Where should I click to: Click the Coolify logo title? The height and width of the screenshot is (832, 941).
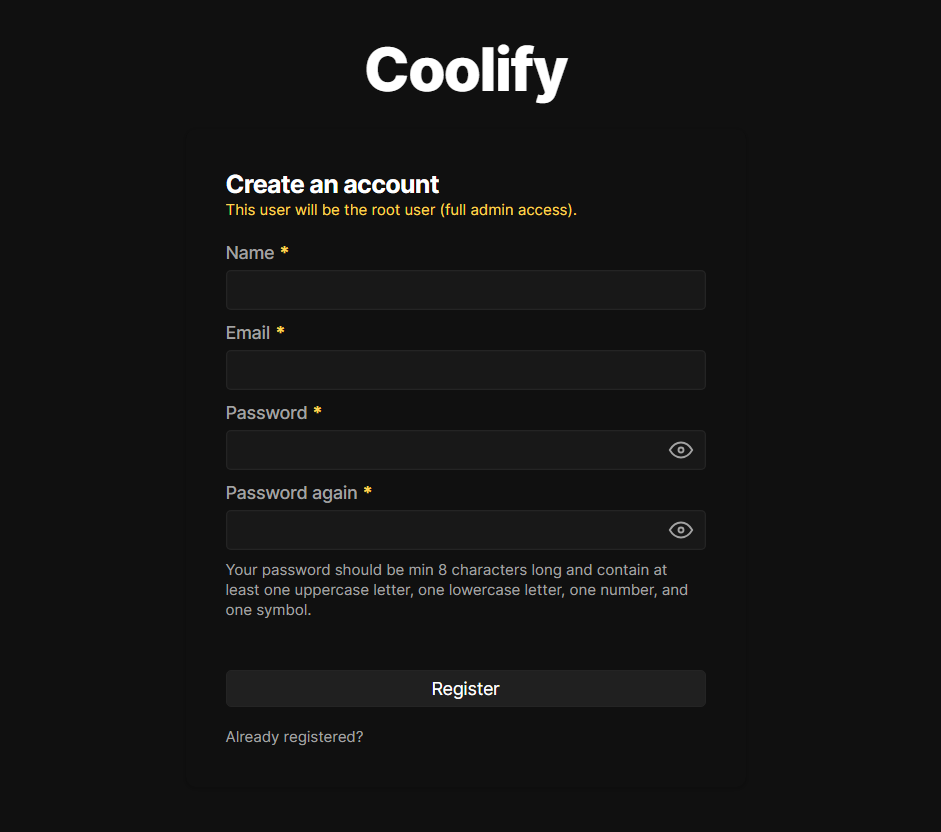click(466, 70)
